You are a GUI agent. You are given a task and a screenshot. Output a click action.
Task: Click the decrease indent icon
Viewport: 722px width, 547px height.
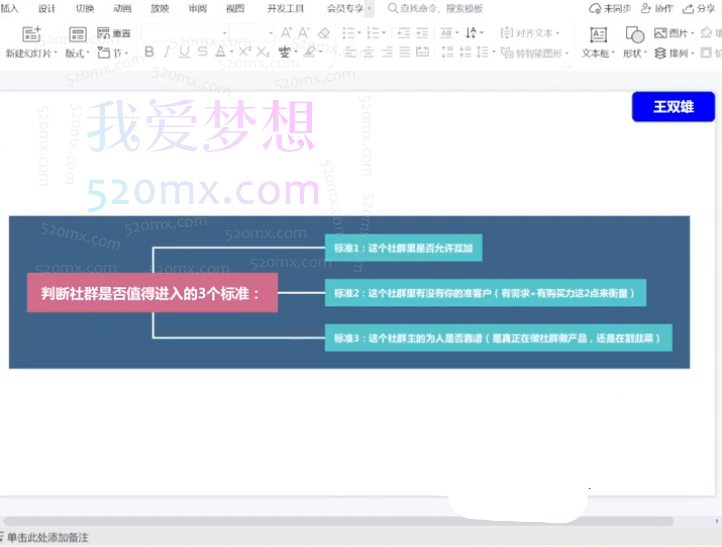(x=404, y=33)
